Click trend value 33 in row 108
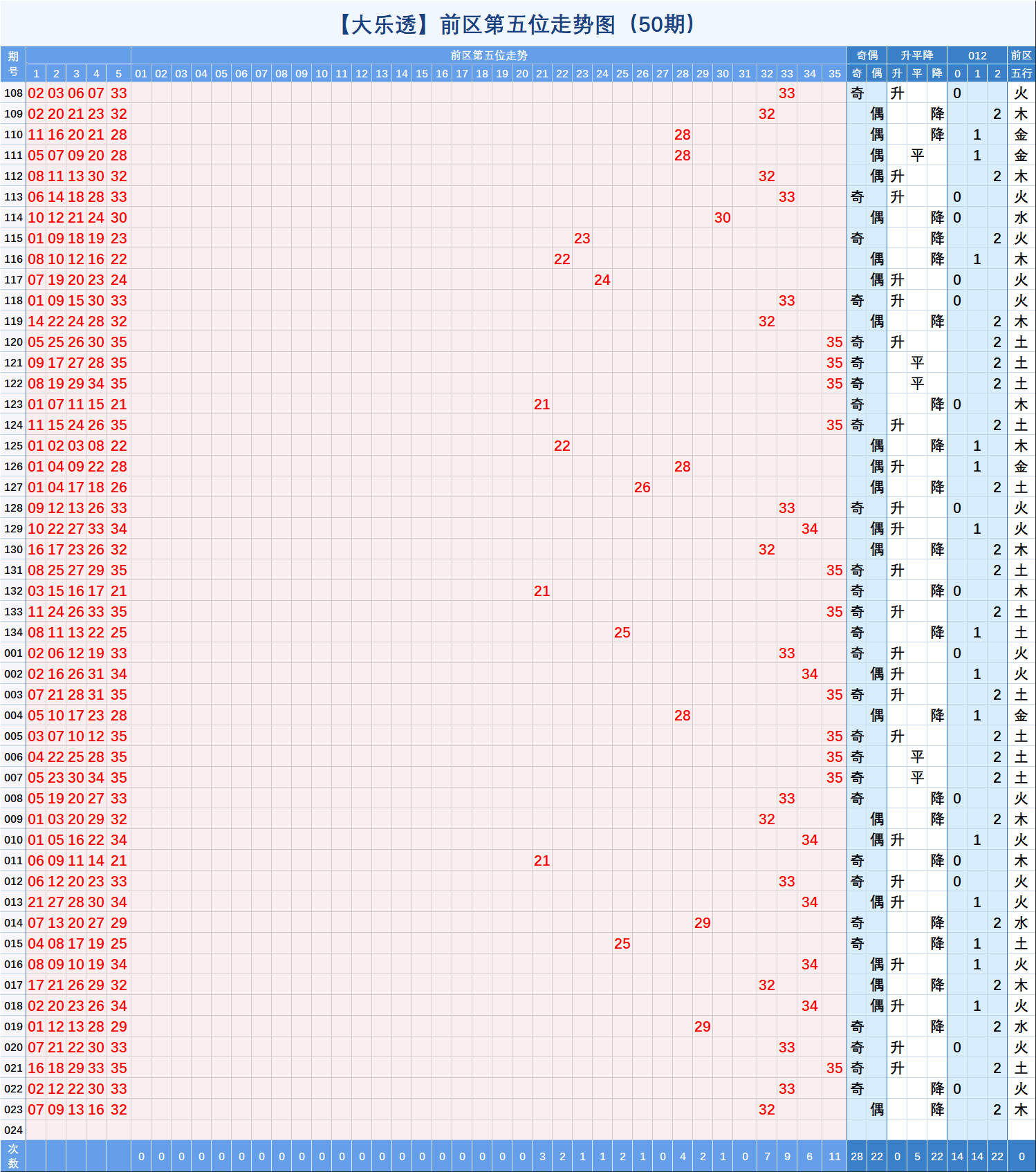1036x1172 pixels. pyautogui.click(x=787, y=93)
